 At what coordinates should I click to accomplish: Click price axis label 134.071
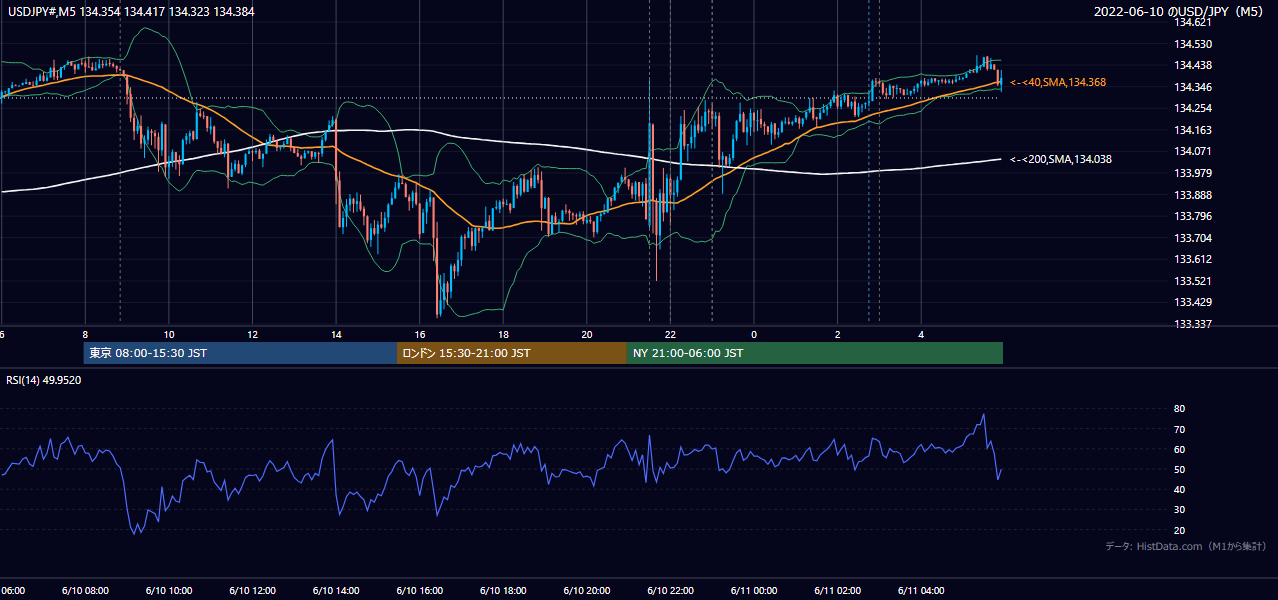coord(1192,151)
